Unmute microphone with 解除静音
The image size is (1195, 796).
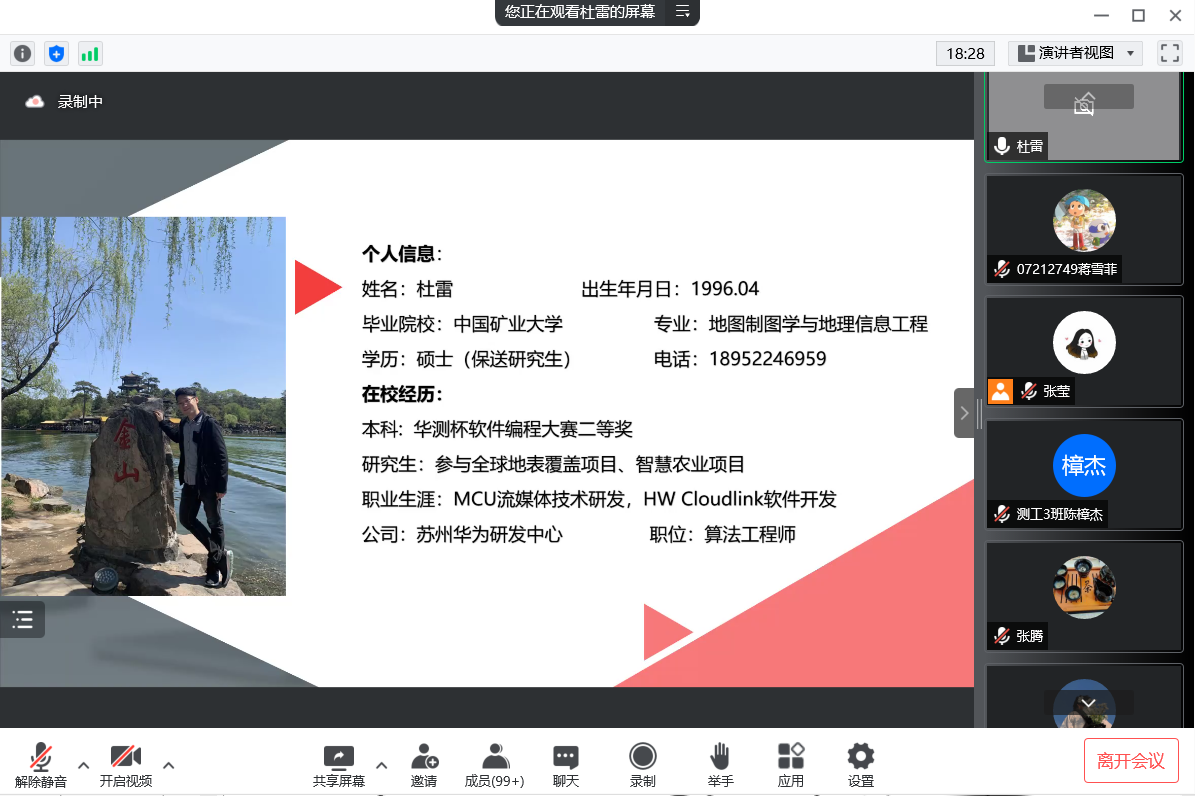[x=41, y=764]
